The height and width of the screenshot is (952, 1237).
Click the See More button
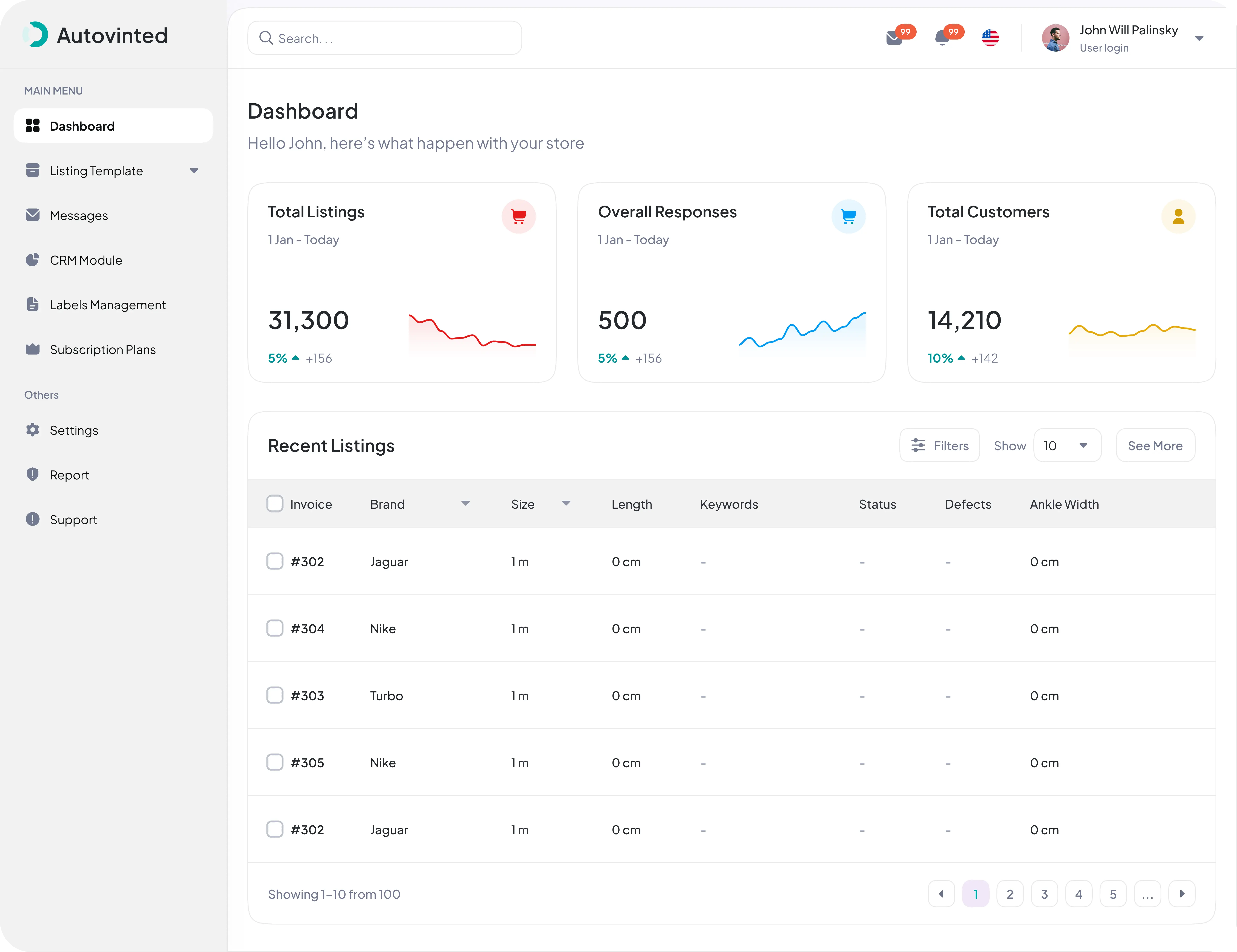tap(1155, 445)
